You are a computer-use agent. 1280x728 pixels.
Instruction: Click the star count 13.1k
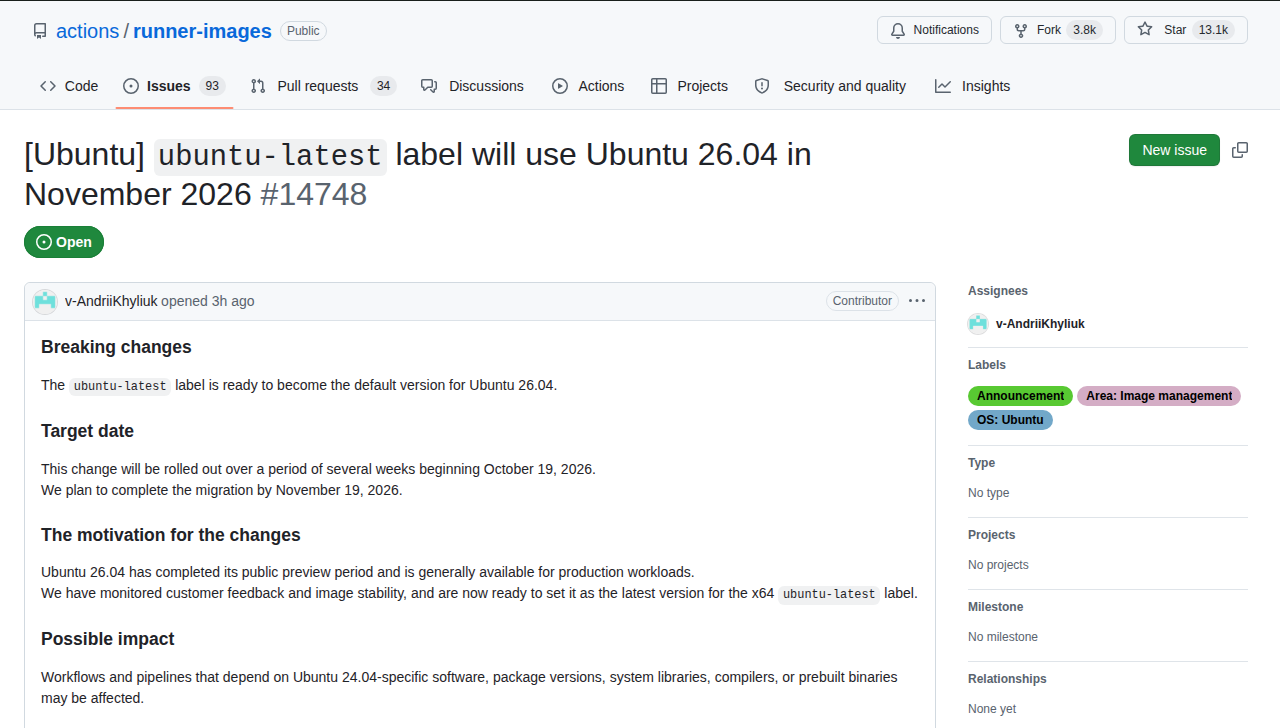pos(1213,30)
